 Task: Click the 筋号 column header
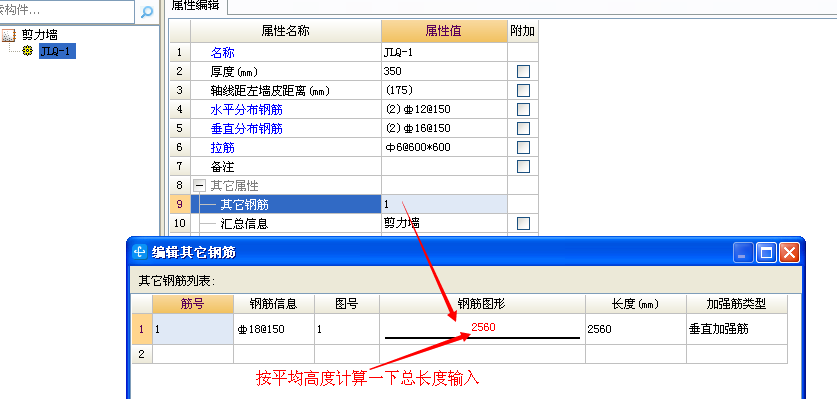point(193,304)
